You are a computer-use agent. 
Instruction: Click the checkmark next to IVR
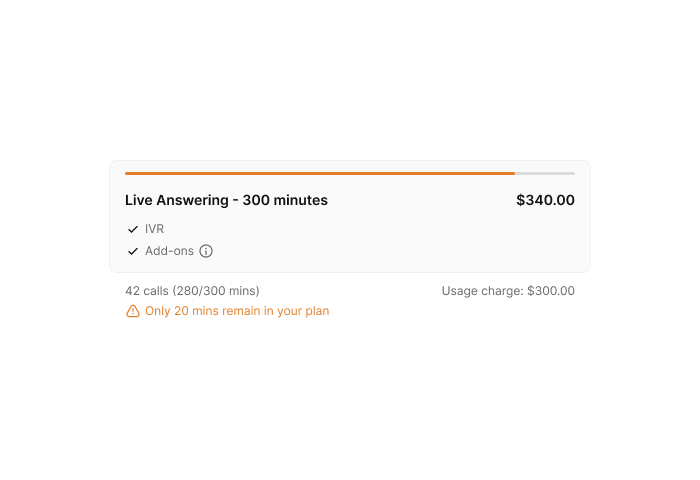click(133, 230)
